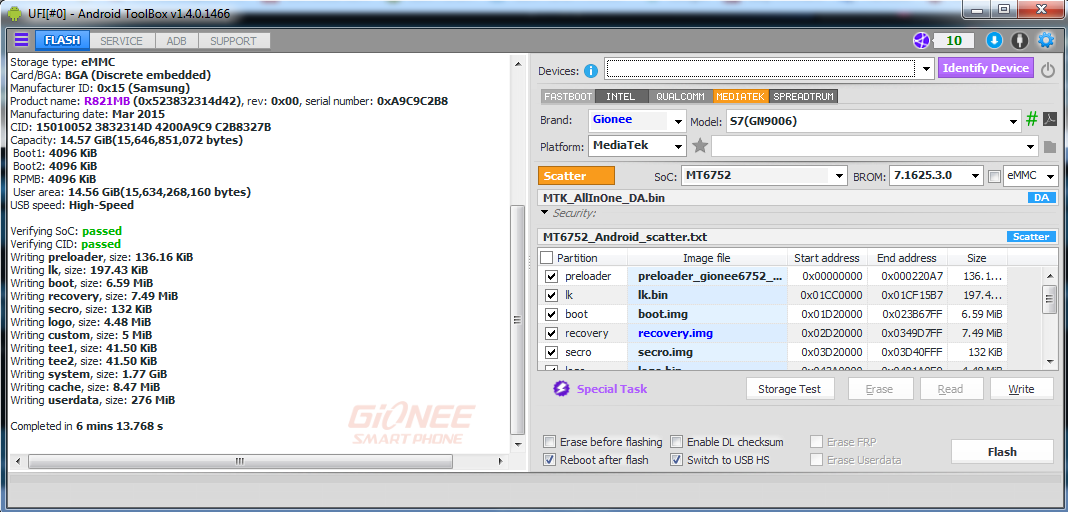Toggle the checkbox beside eMMC dropdown
This screenshot has height=512, width=1068.
click(994, 176)
